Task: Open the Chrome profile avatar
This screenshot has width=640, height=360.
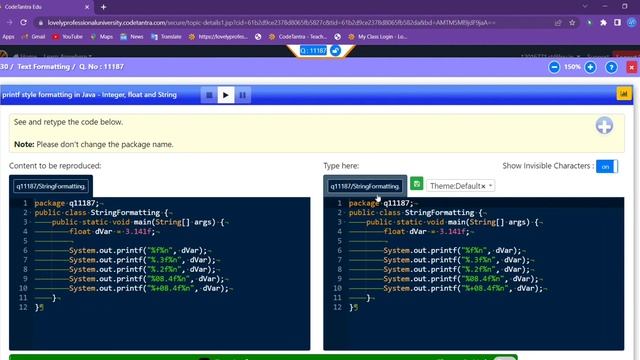Action: 632,23
